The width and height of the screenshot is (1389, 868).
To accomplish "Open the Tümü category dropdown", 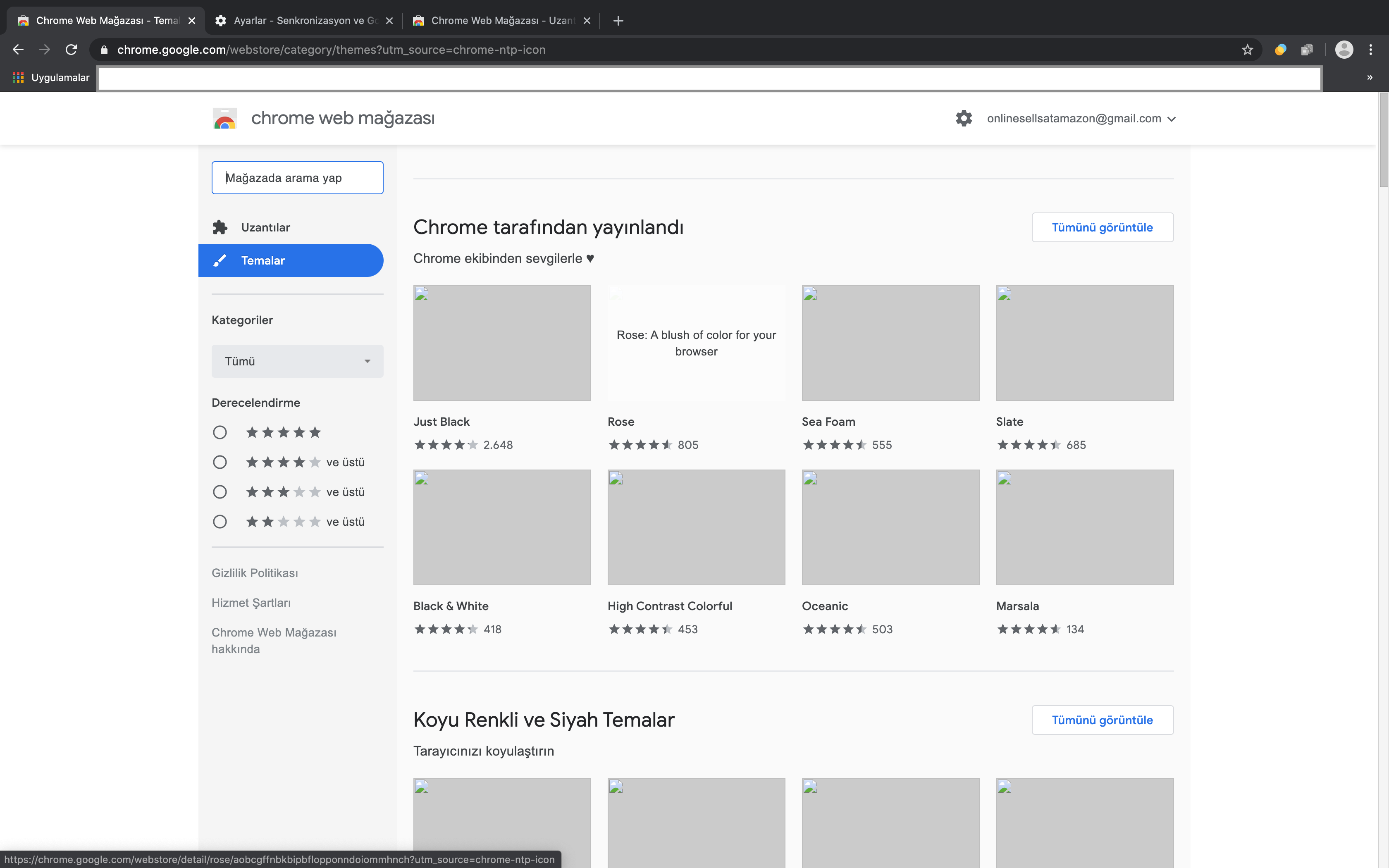I will [x=297, y=361].
